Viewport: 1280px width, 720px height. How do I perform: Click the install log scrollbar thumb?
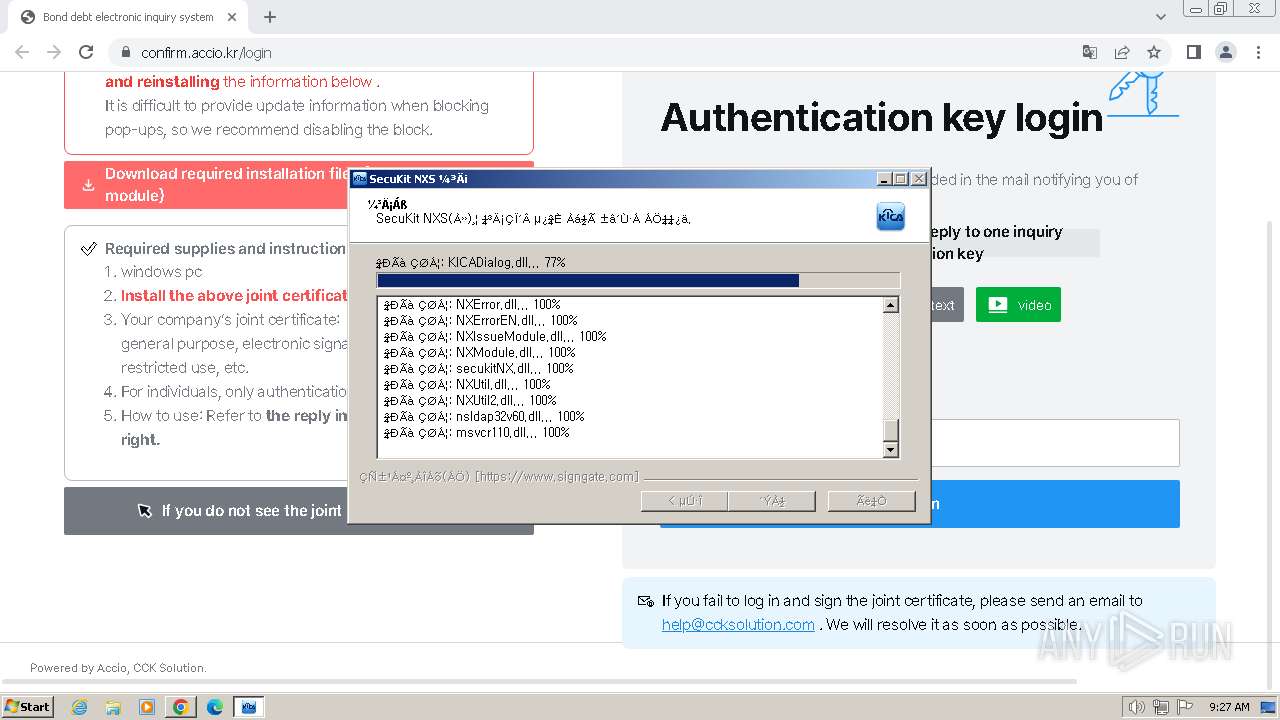(891, 431)
